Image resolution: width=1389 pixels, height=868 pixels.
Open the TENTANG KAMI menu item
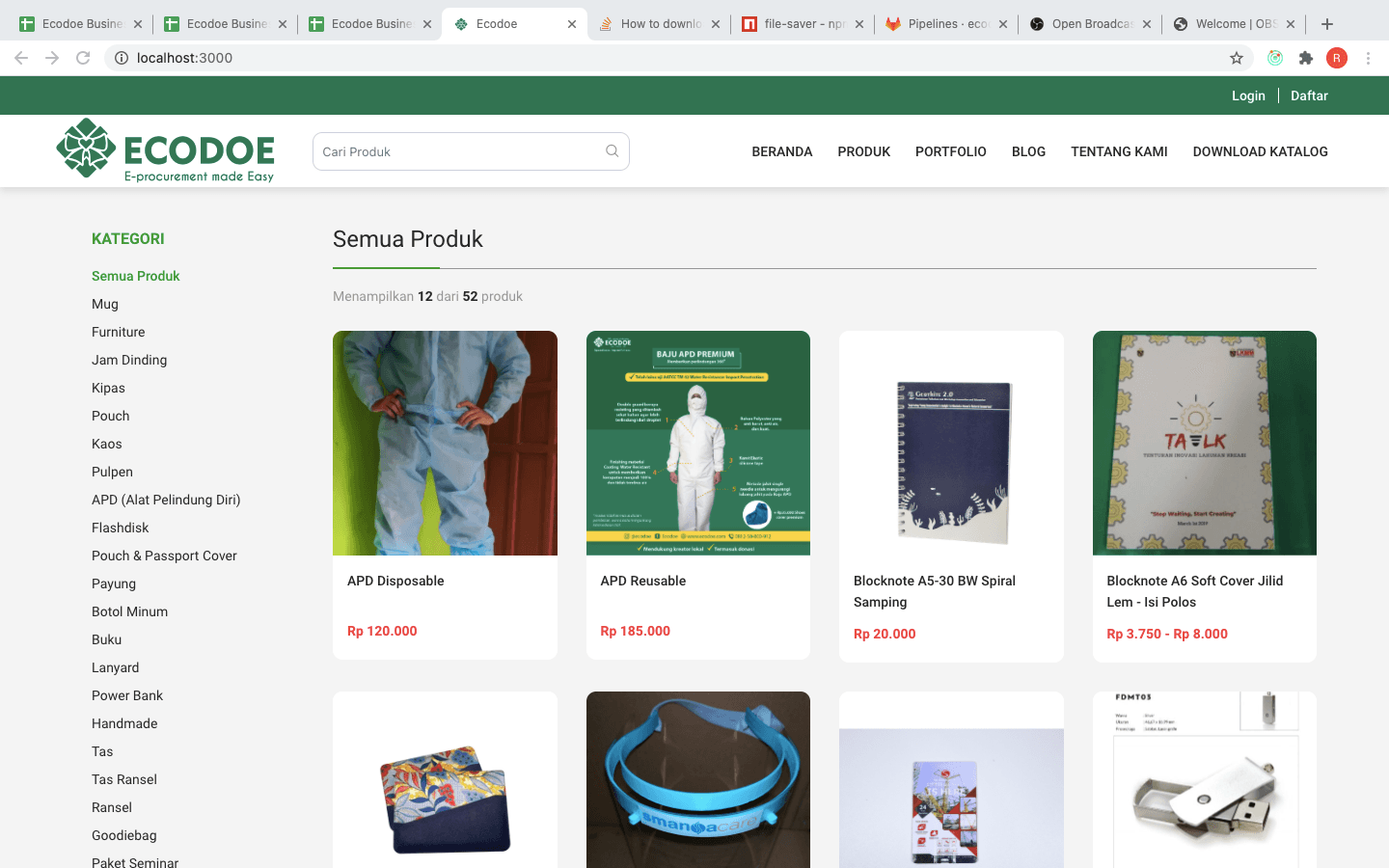click(x=1119, y=151)
